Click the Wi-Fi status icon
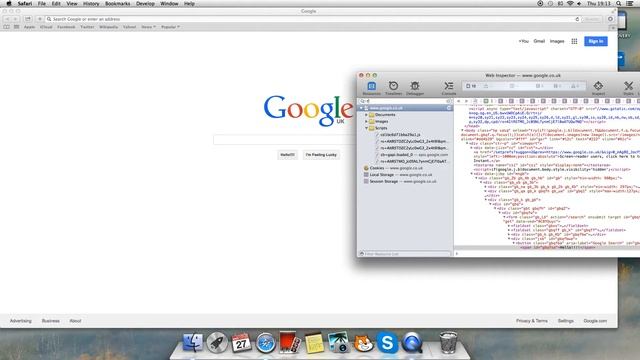The width and height of the screenshot is (640, 360). pos(570,3)
